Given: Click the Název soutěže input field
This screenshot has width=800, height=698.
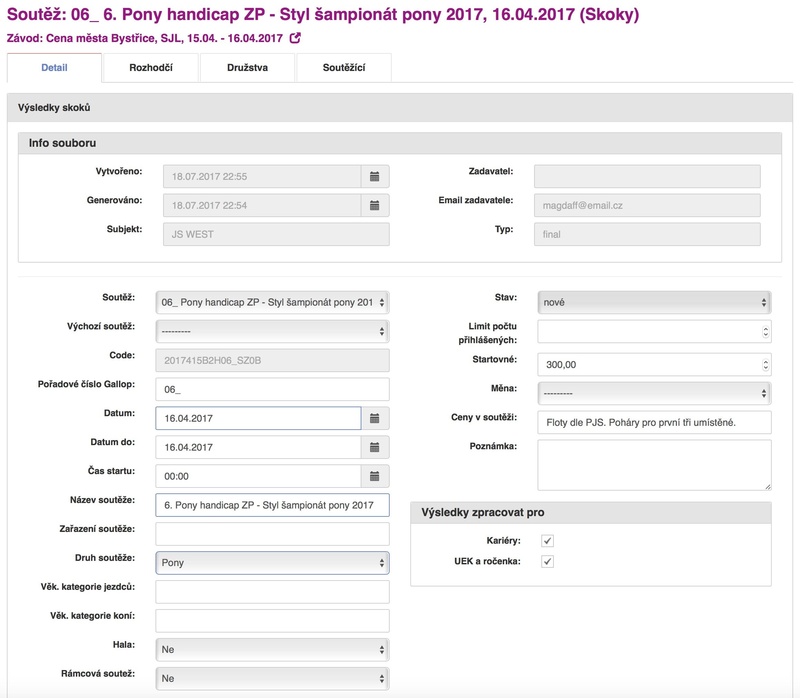Looking at the screenshot, I should (272, 505).
